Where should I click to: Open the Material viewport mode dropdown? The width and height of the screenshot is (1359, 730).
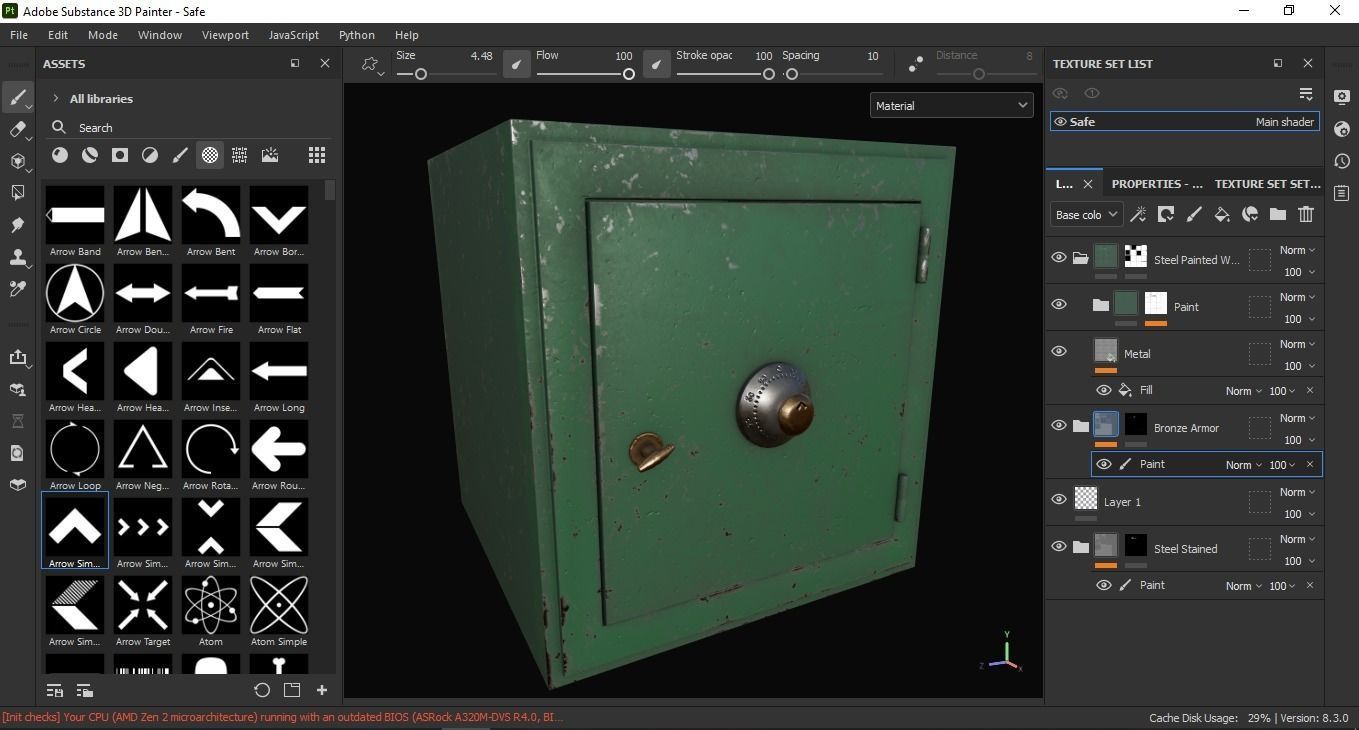tap(951, 105)
